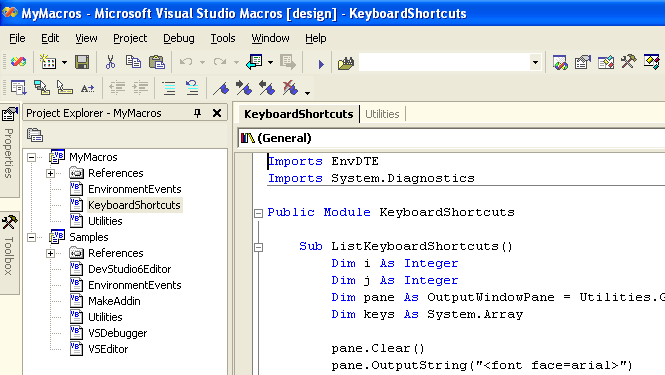Click the Decrease Indent icon
Image resolution: width=665 pixels, height=375 pixels.
point(117,88)
